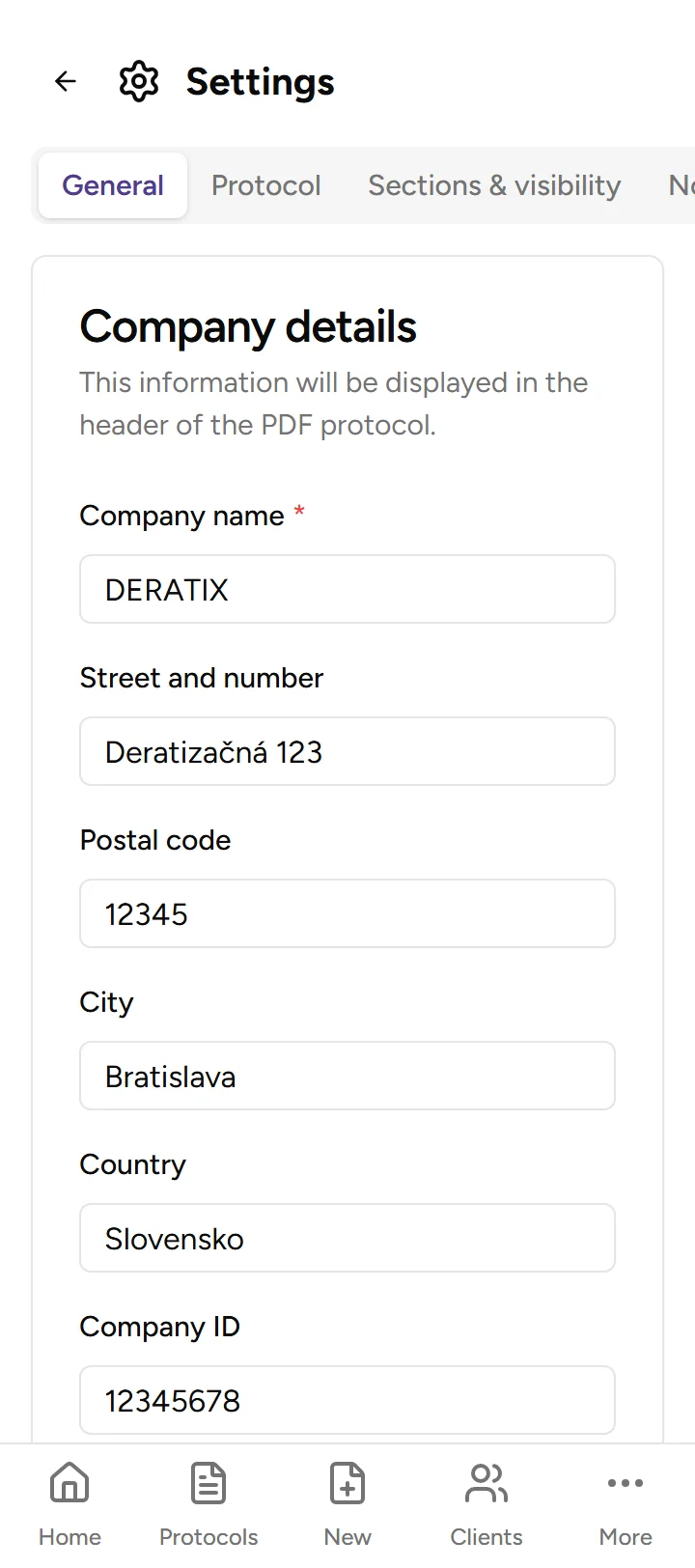The width and height of the screenshot is (695, 1568).
Task: Open the Sections & visibility tab
Action: [x=494, y=185]
